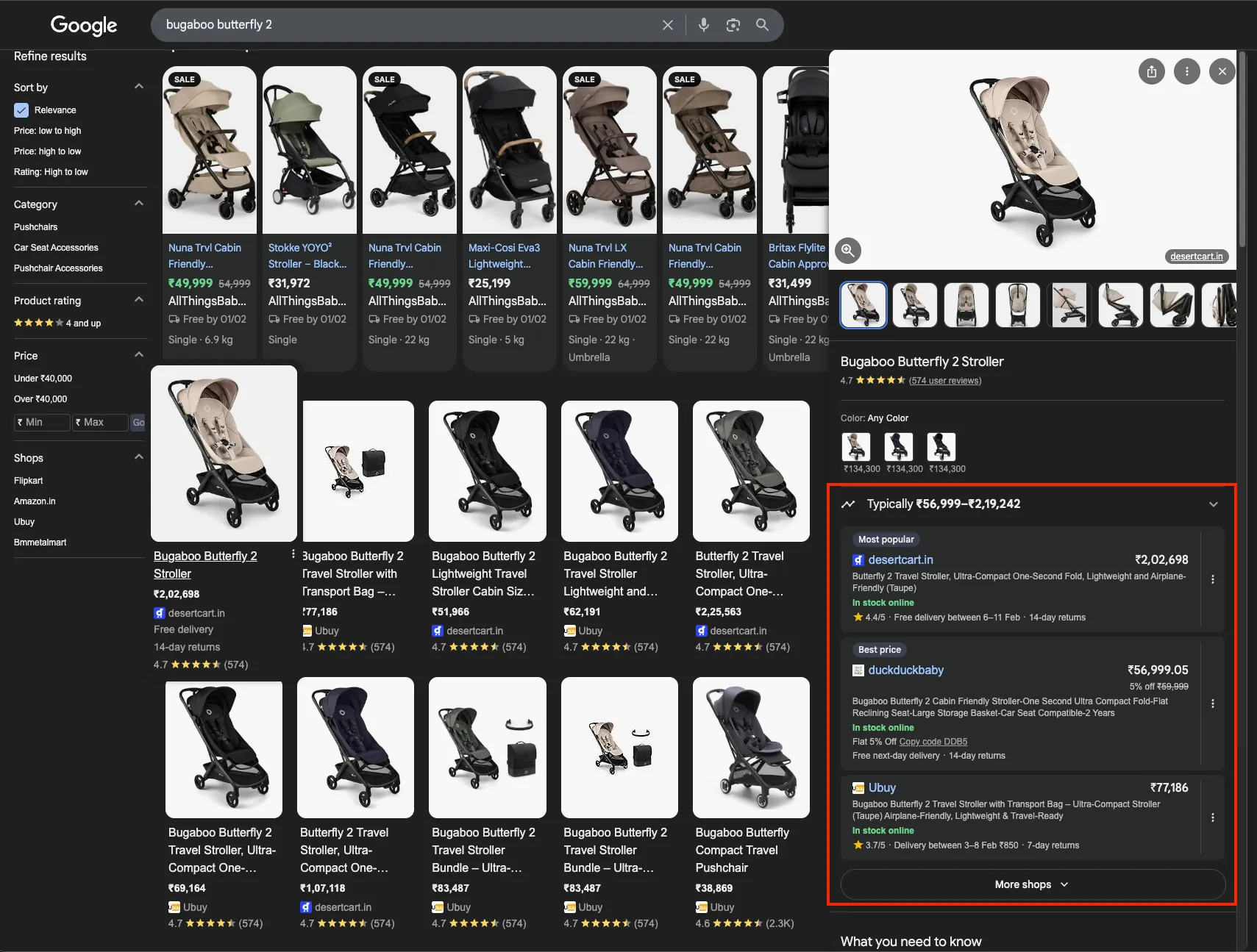Filter by 4 and up star rating
The width and height of the screenshot is (1257, 952).
point(57,323)
